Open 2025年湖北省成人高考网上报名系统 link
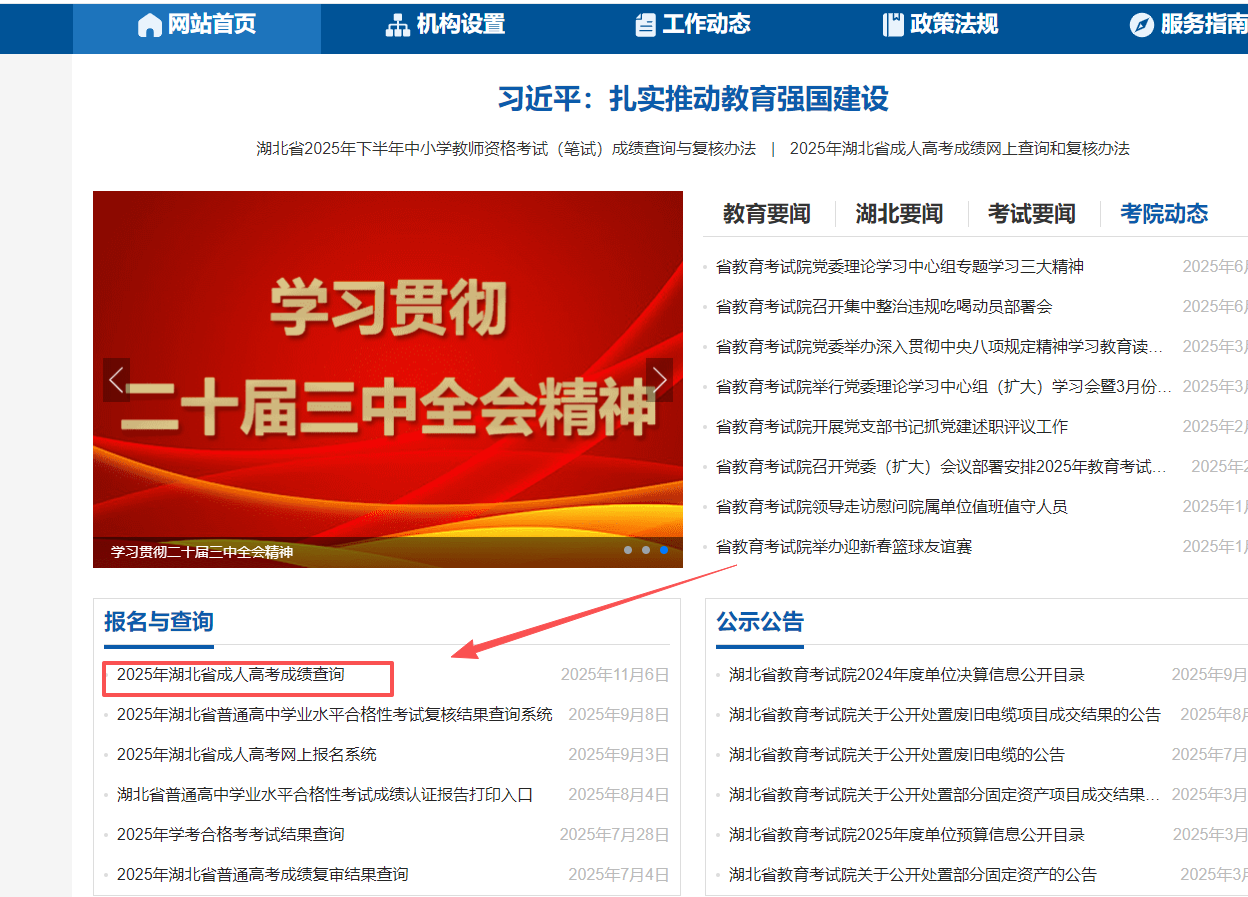This screenshot has width=1248, height=897. [x=246, y=755]
